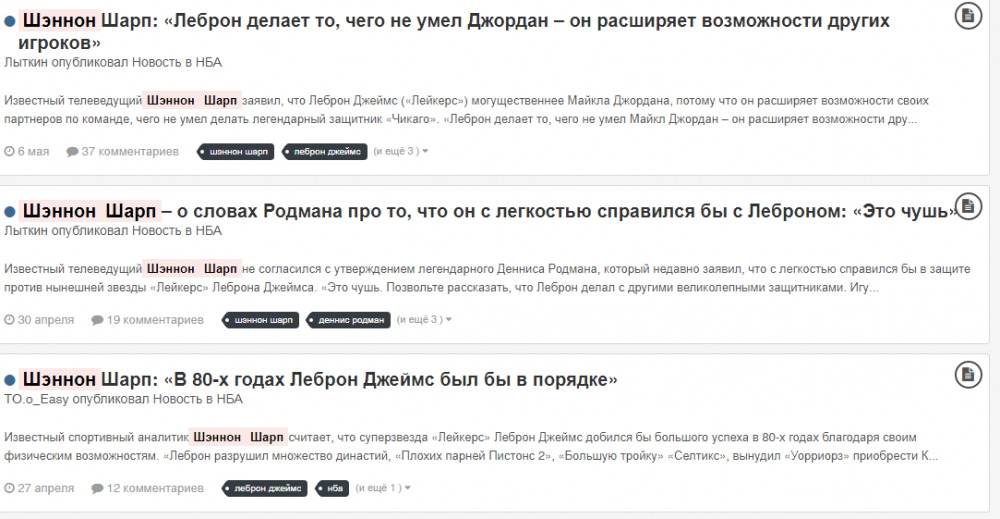Open 12 комментариев link
The height and width of the screenshot is (519, 1000).
pyautogui.click(x=155, y=488)
